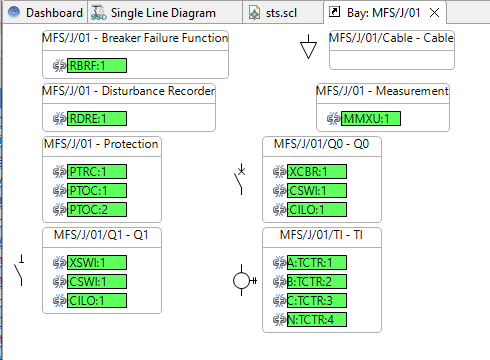Click the cable triangle symbol near Cable box
490x360 pixels.
point(308,47)
